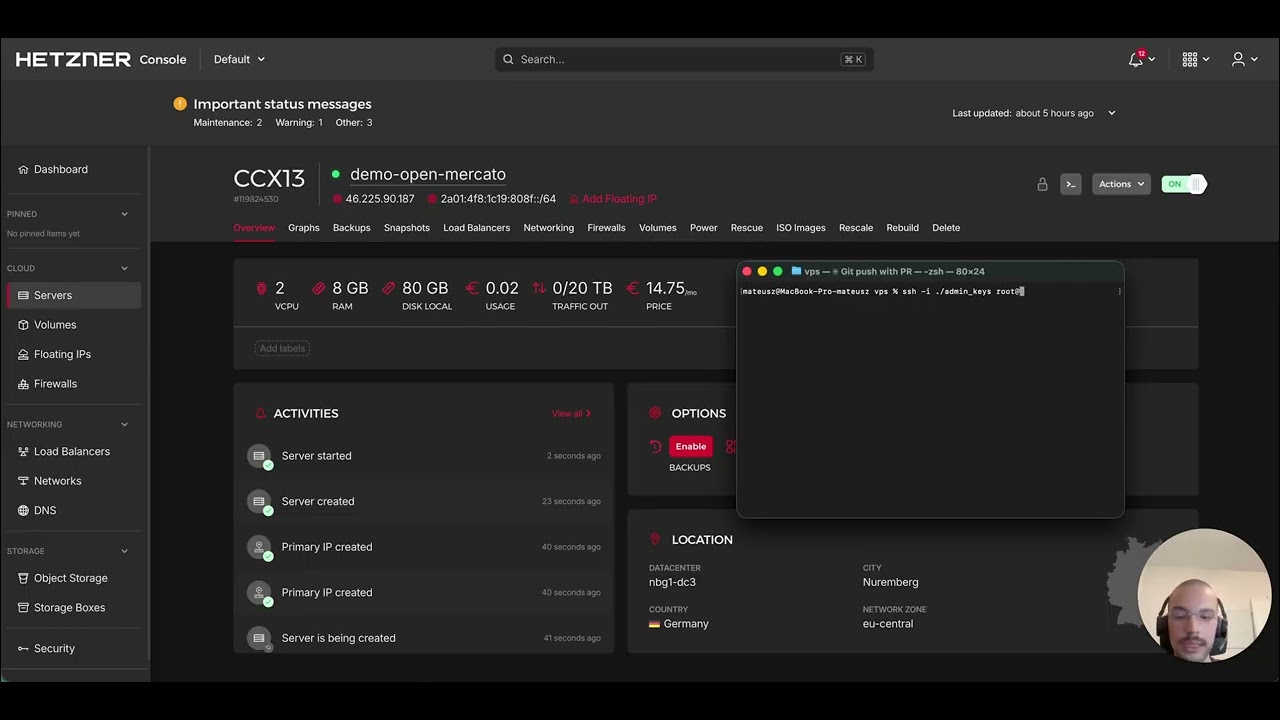This screenshot has width=1280, height=720.
Task: Click Add labels button
Action: [x=282, y=348]
